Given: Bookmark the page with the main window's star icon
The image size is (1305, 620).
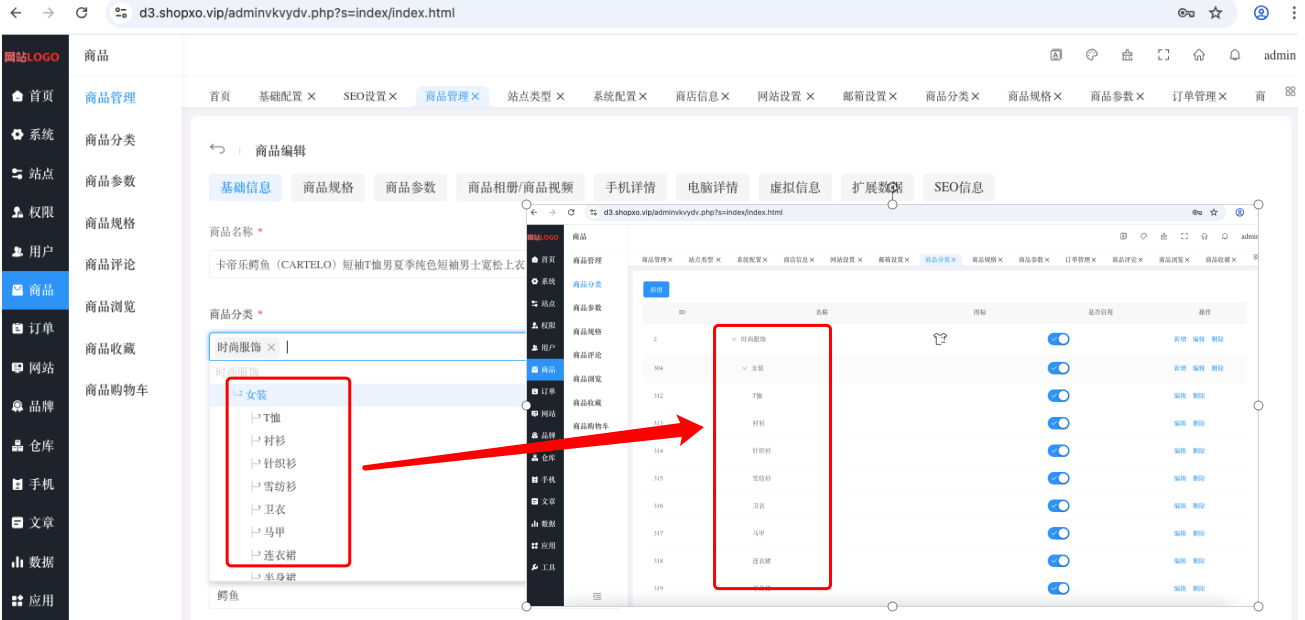Looking at the screenshot, I should point(1216,13).
